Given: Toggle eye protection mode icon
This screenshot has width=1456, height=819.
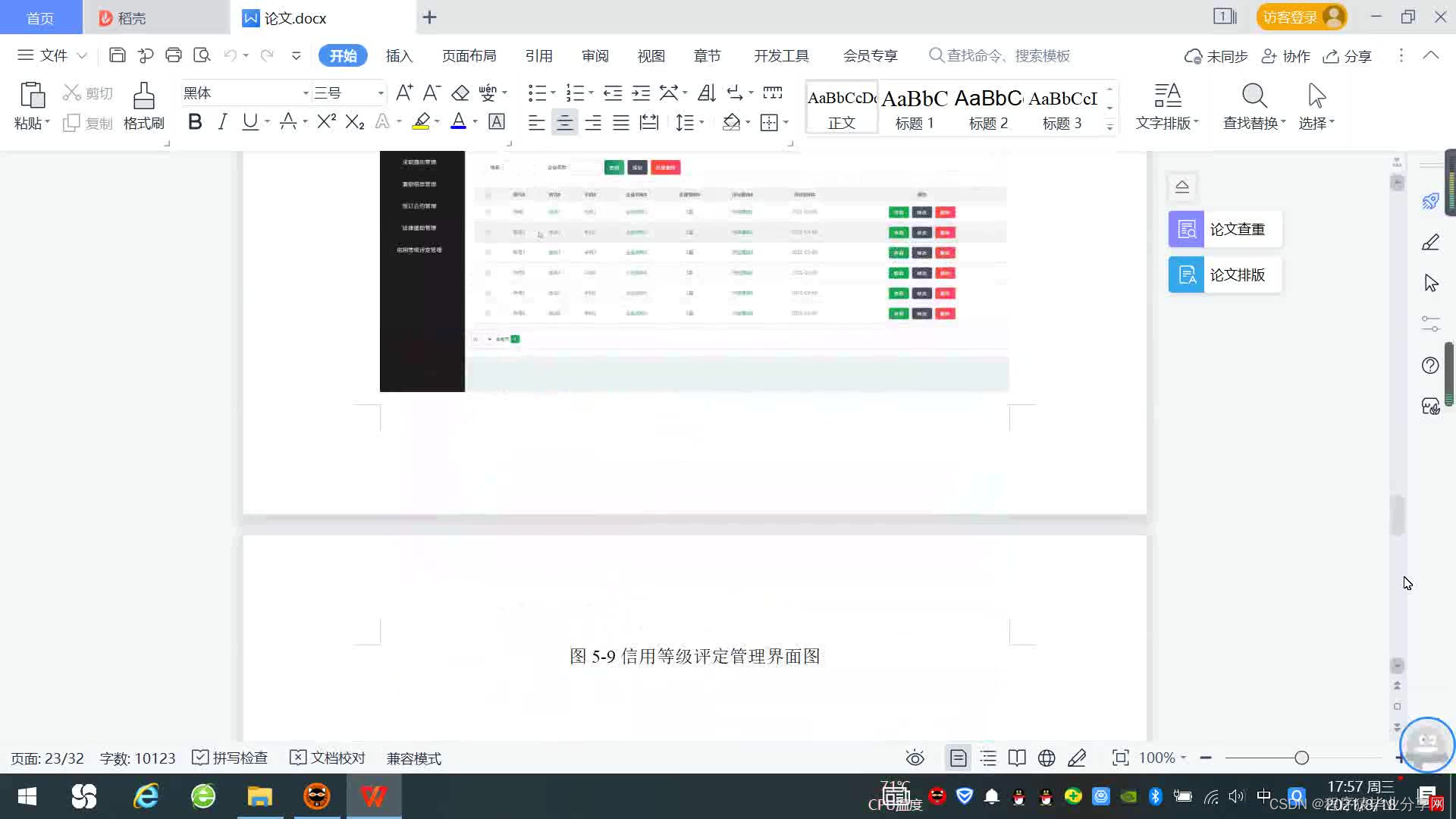Looking at the screenshot, I should pos(915,758).
